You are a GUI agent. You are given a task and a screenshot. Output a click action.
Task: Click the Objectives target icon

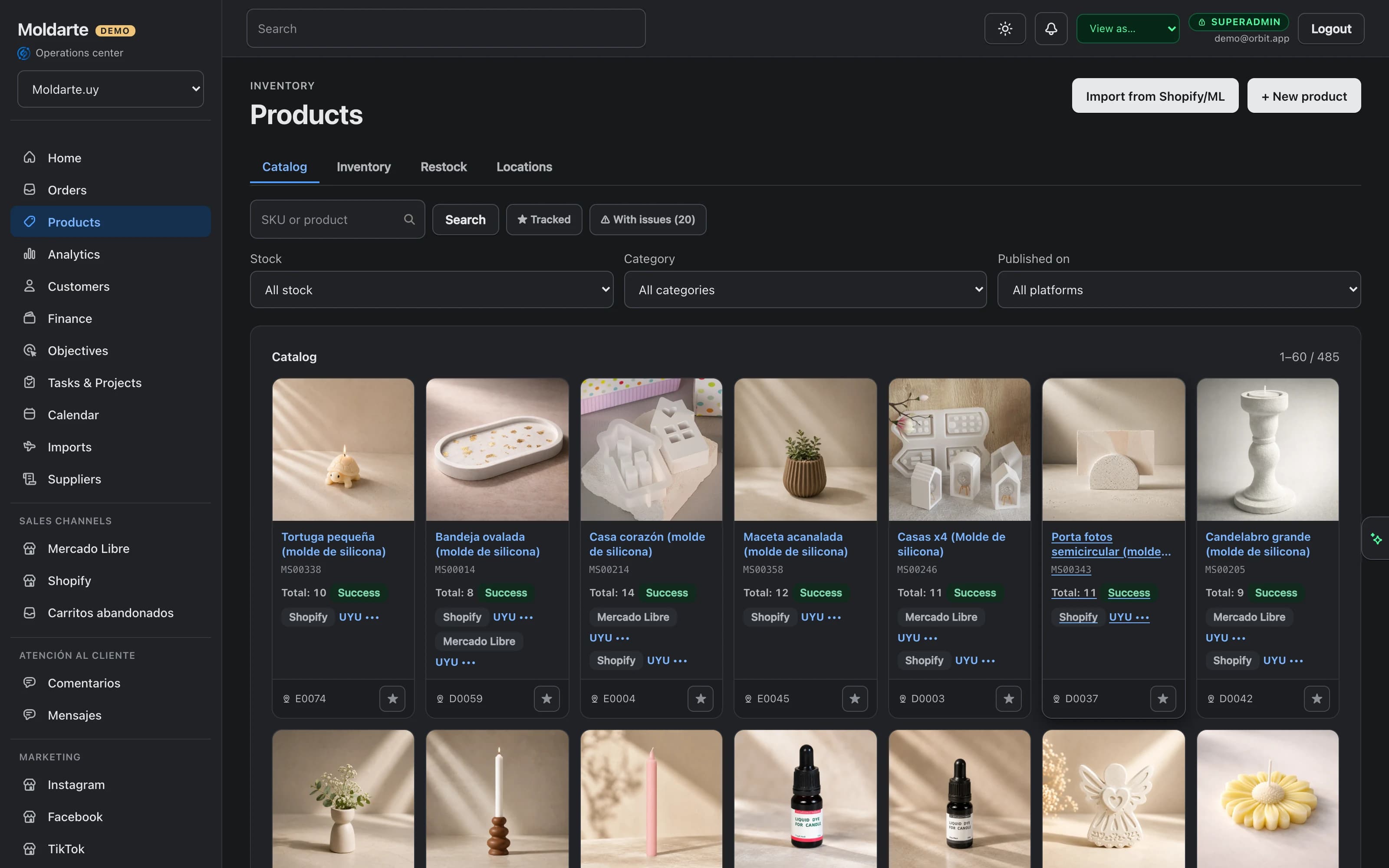[30, 350]
